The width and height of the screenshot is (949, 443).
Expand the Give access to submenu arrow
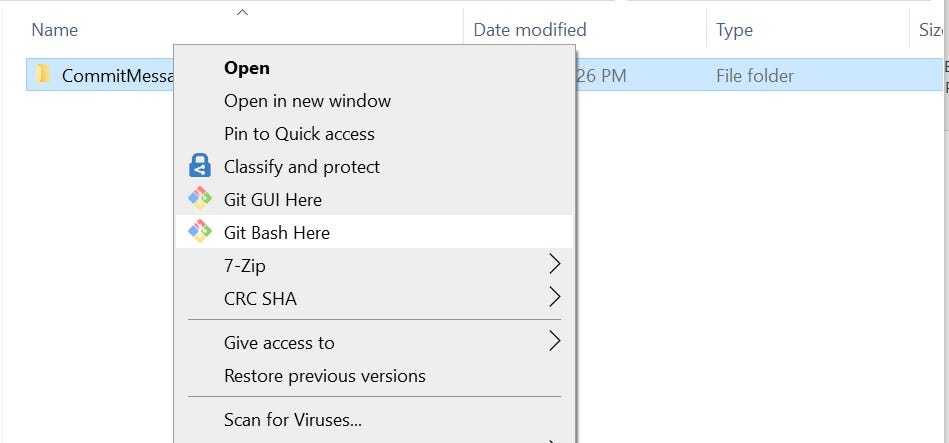pos(555,342)
